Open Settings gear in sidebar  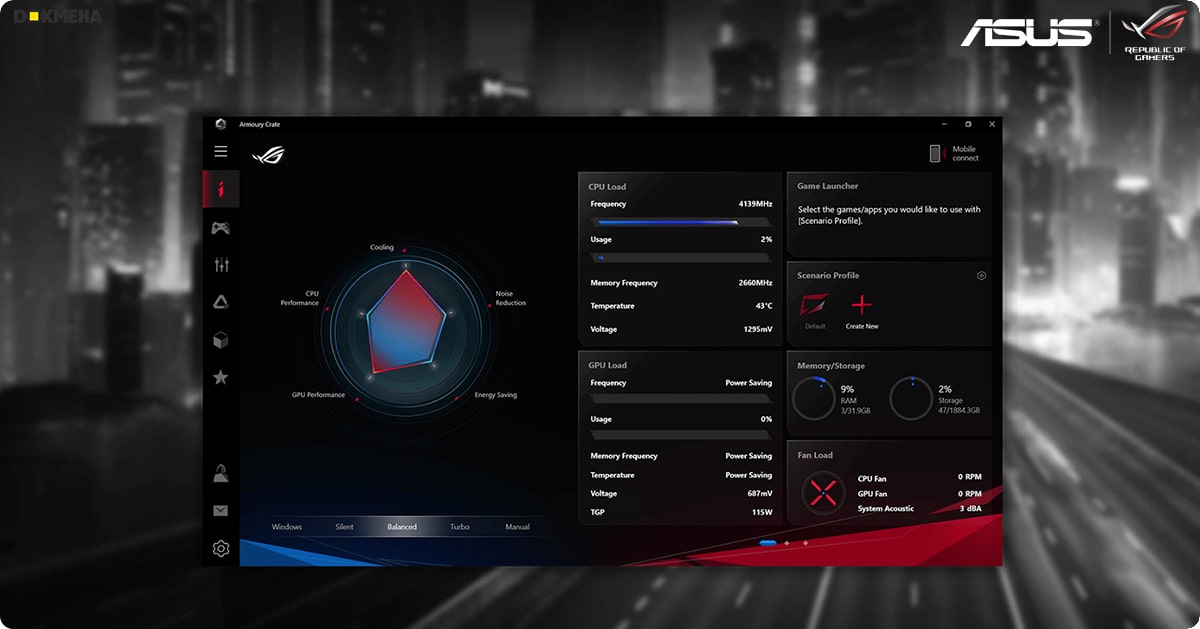pyautogui.click(x=221, y=548)
